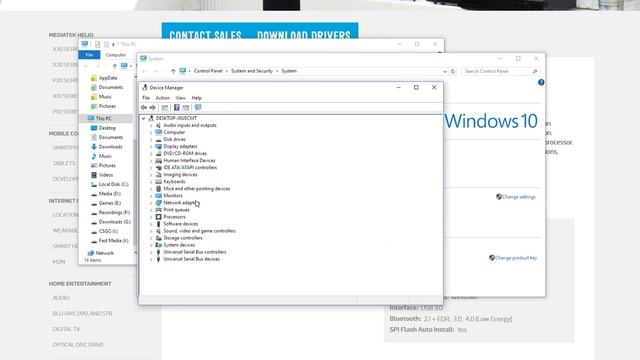640x360 pixels.
Task: Select the Videos folder in Explorer sidebar
Action: click(x=106, y=175)
